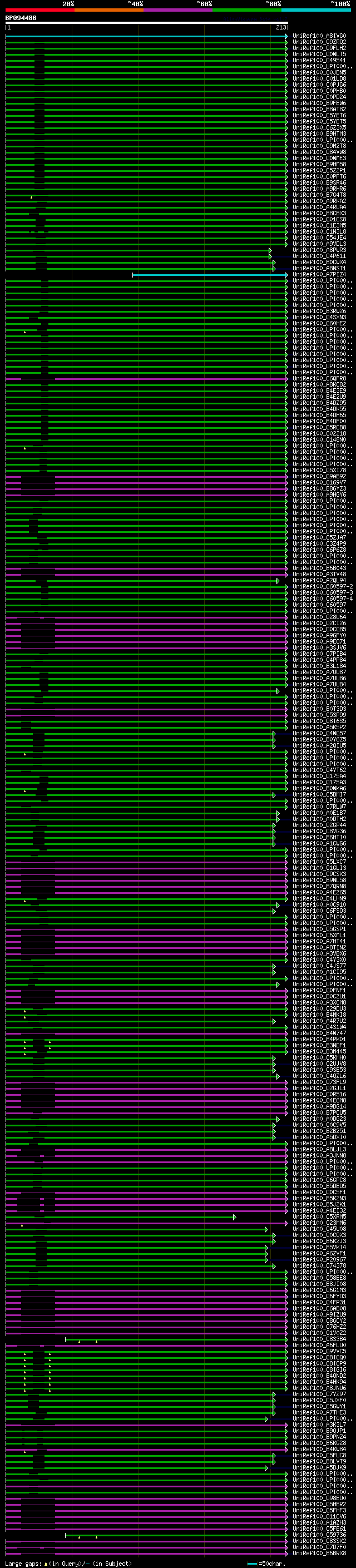This screenshot has height=1568, width=356.
Task: Open hit UniRef100_B3L184
Action: coord(319,666)
